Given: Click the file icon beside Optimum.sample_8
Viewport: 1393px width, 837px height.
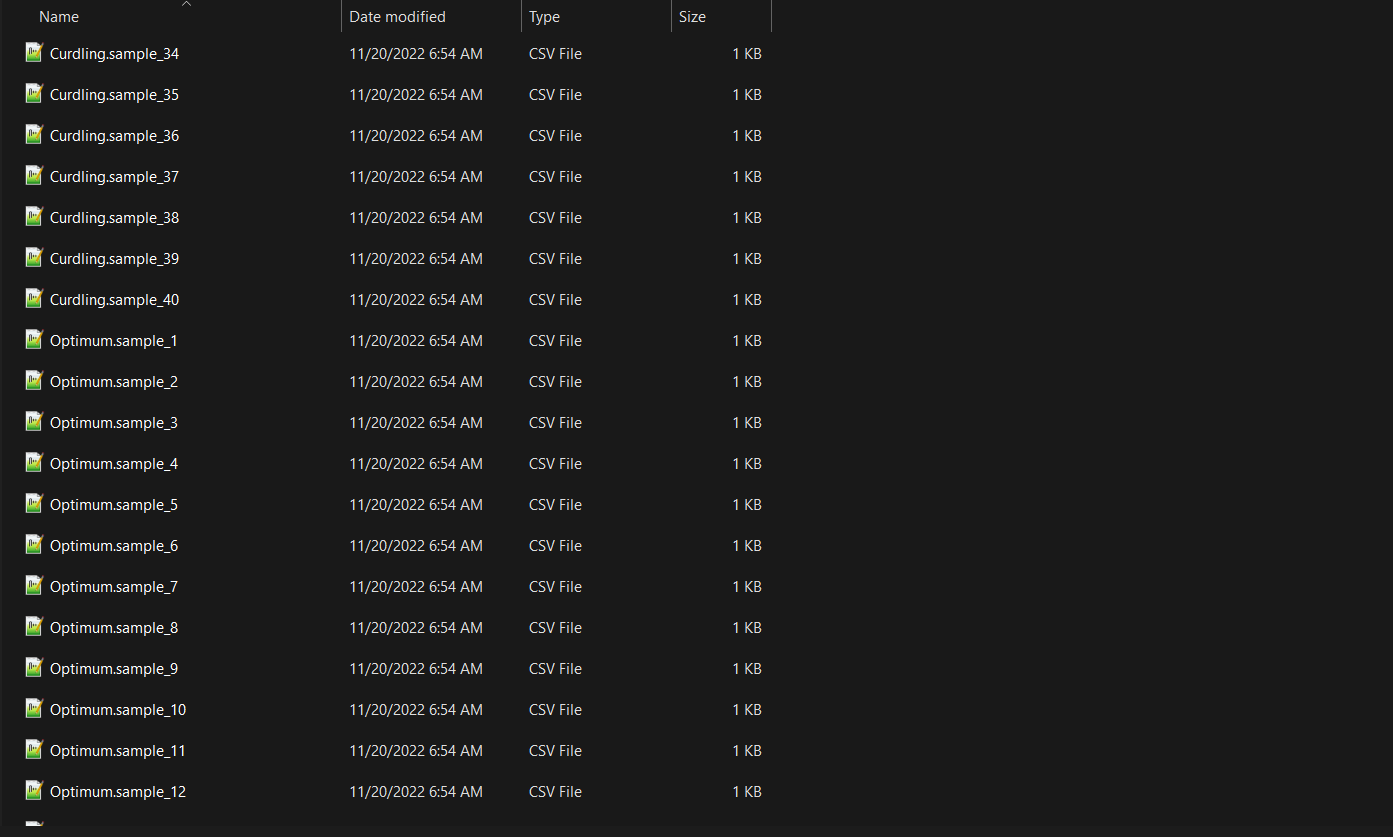Looking at the screenshot, I should pyautogui.click(x=34, y=627).
